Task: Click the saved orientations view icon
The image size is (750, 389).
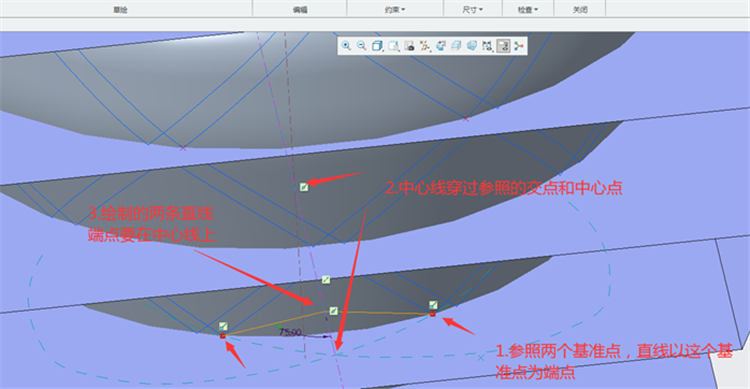Action: [x=393, y=46]
